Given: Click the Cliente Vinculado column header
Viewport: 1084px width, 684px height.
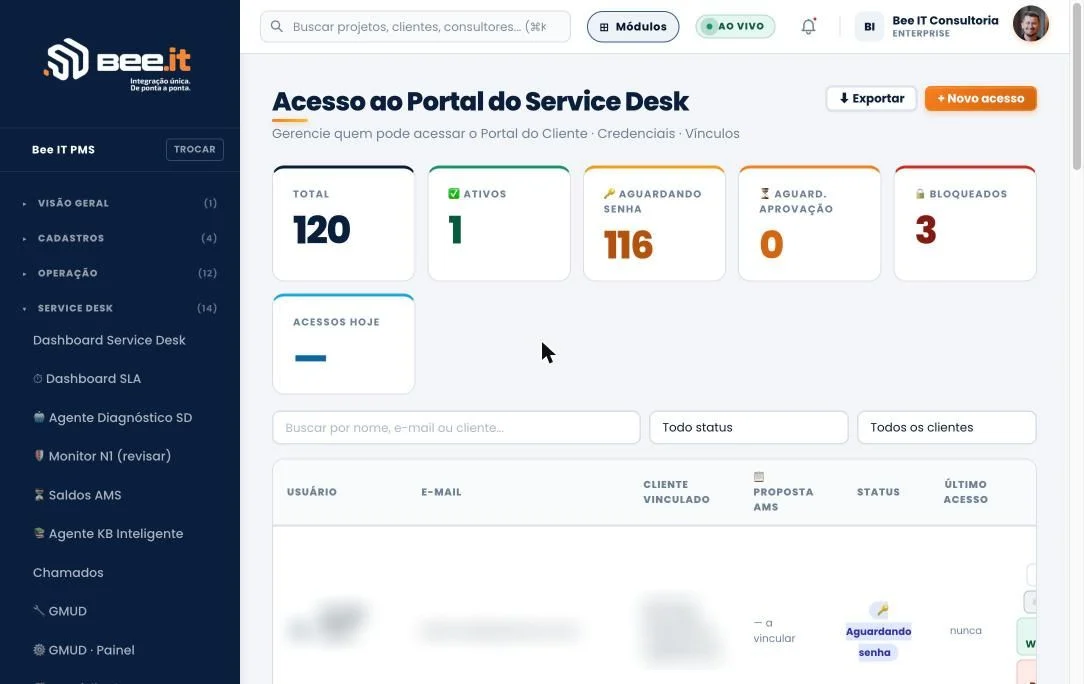Looking at the screenshot, I should pyautogui.click(x=676, y=492).
